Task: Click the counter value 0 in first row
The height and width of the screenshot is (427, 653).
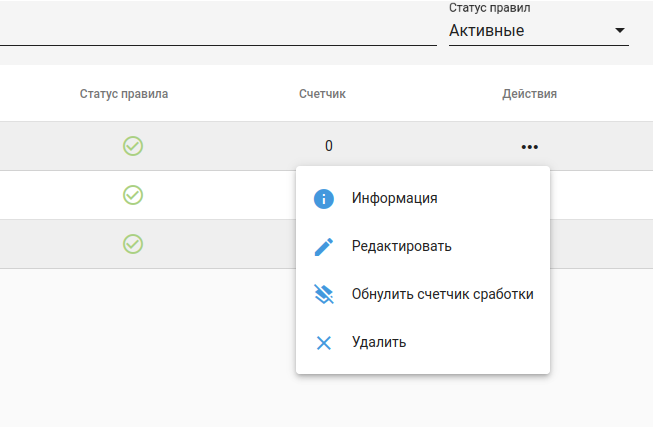Action: coord(328,146)
